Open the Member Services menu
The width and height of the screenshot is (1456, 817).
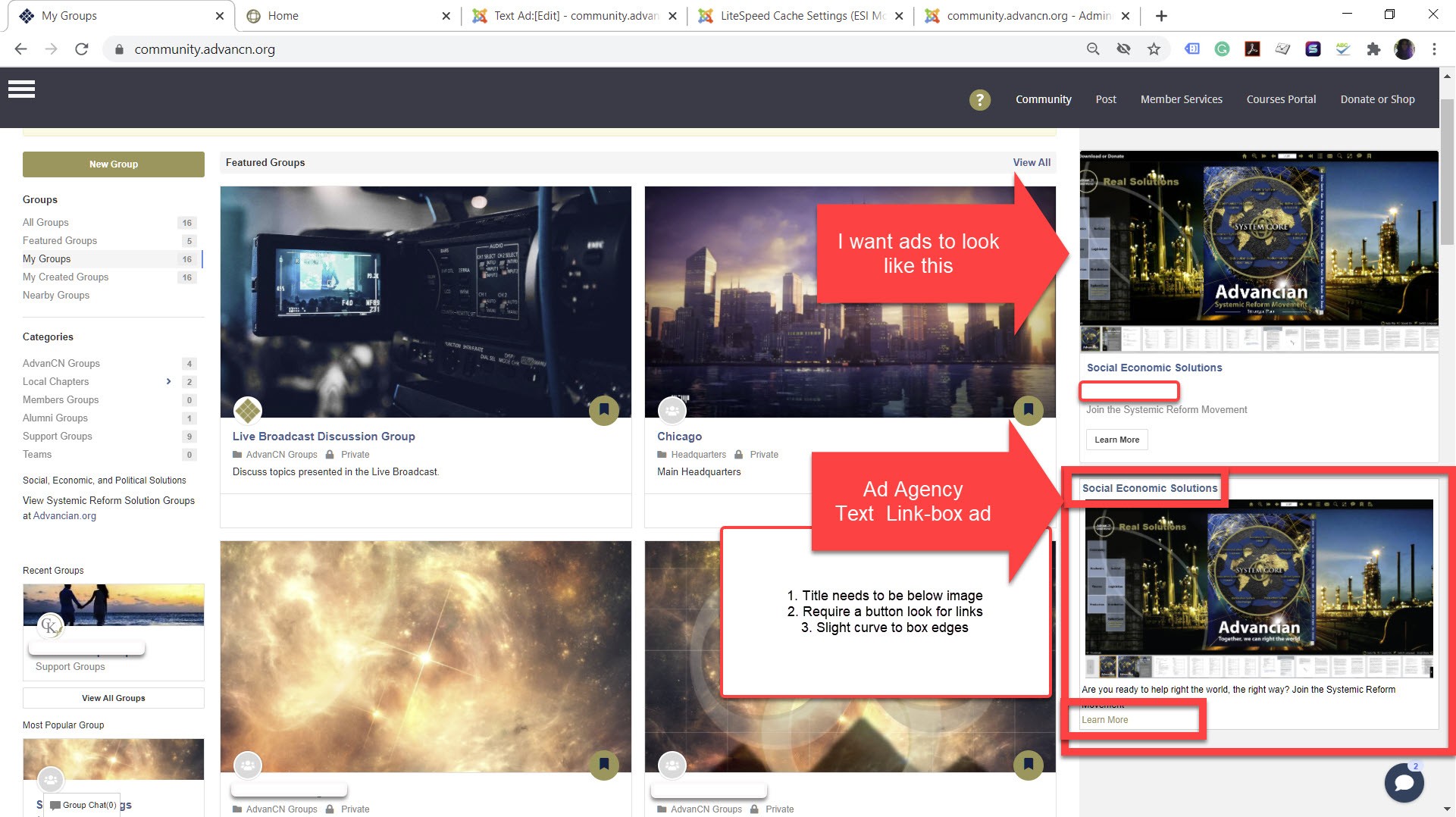(x=1181, y=99)
